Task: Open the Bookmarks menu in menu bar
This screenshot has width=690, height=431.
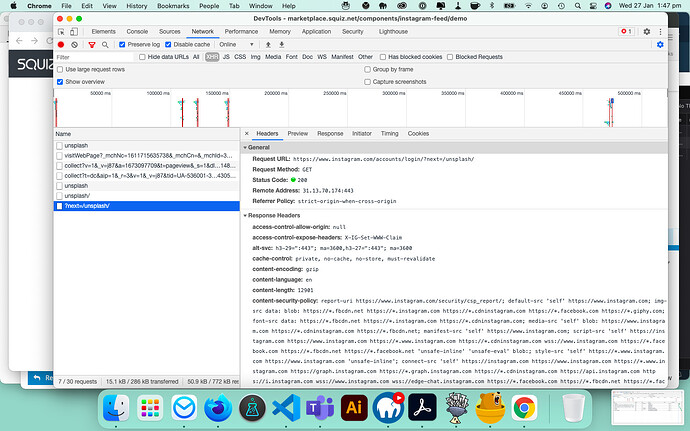Action: click(x=173, y=6)
